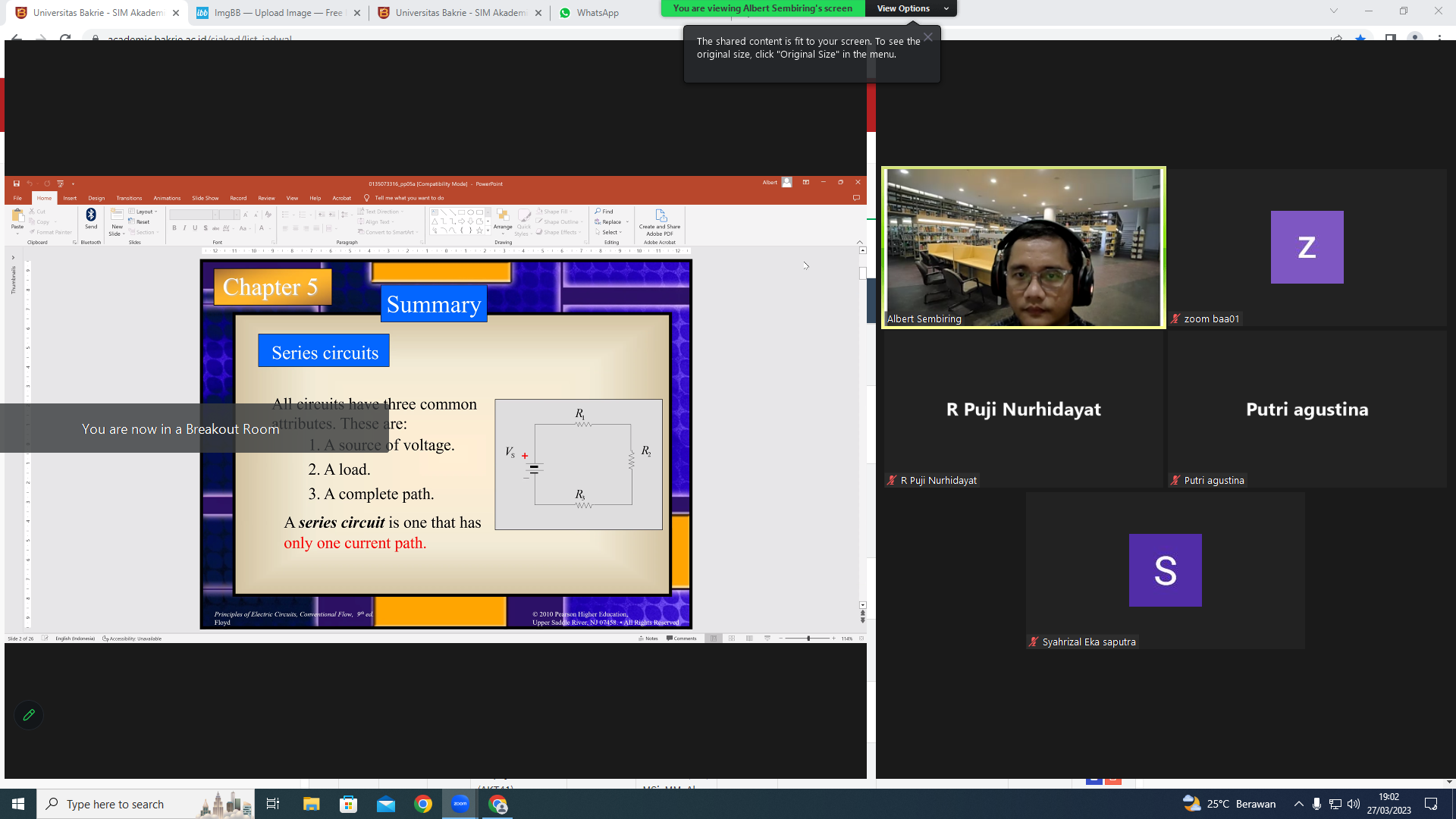Screen dimensions: 1456x819
Task: Open the Layout dropdown in Slides group
Action: pyautogui.click(x=143, y=212)
